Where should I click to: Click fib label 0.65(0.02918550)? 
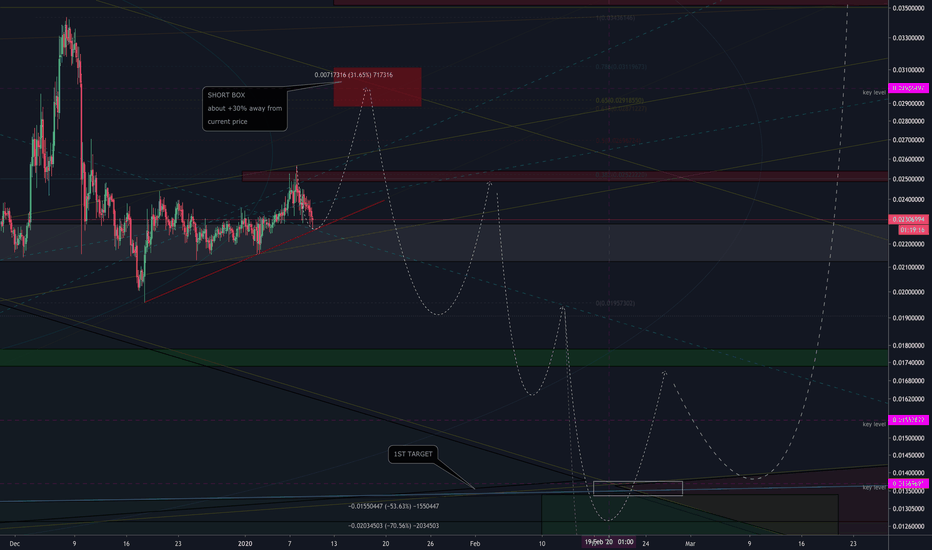coord(620,101)
